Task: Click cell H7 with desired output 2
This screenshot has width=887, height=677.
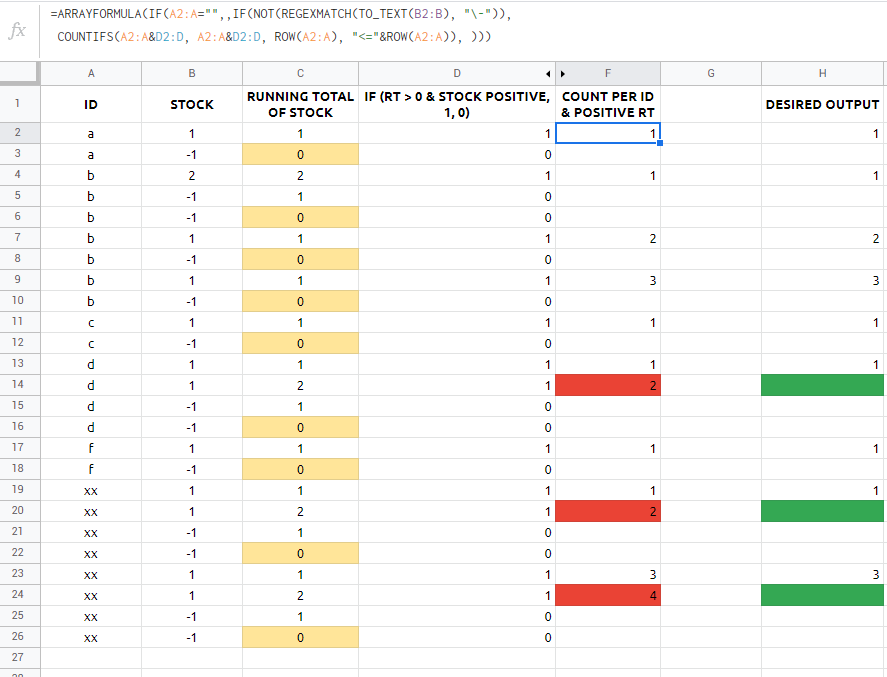Action: tap(823, 239)
